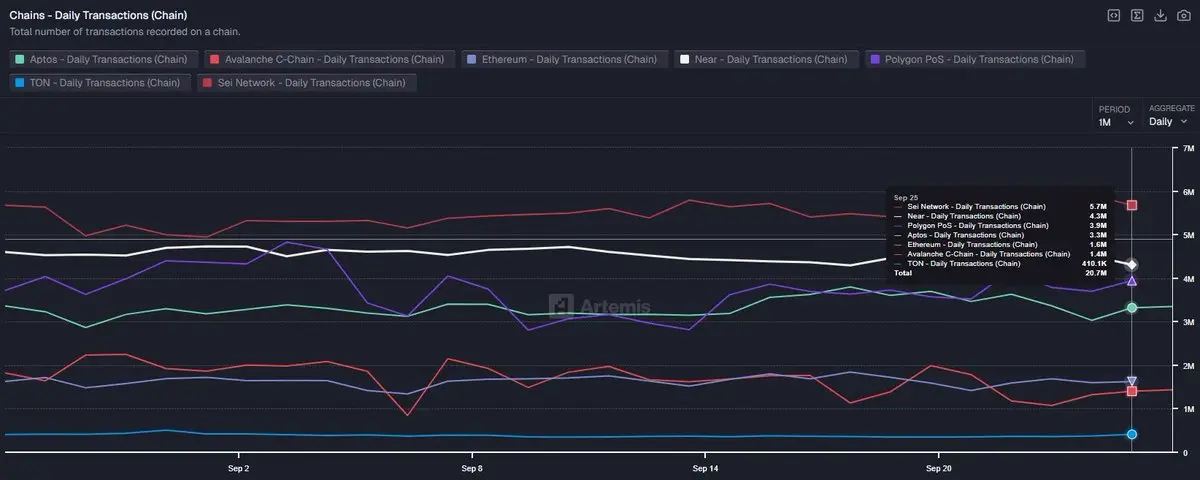Viewport: 1200px width, 480px height.
Task: Click the TON blue color swatch
Action: 20,82
